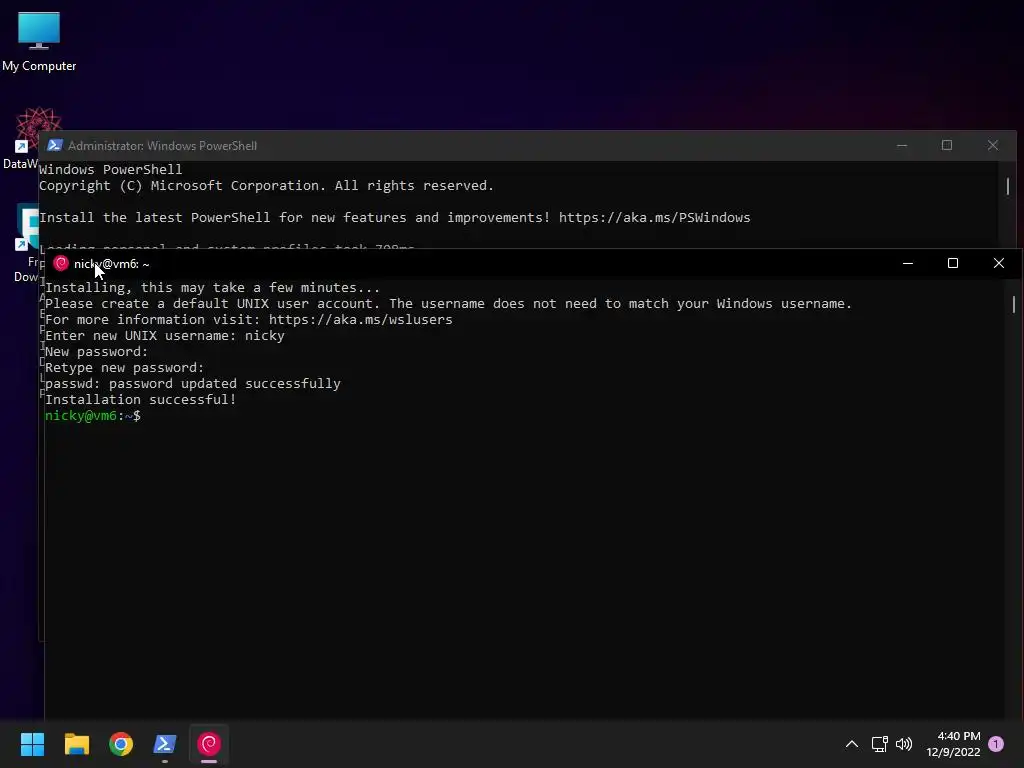
Task: Open the notification badge in the tray
Action: (x=996, y=744)
